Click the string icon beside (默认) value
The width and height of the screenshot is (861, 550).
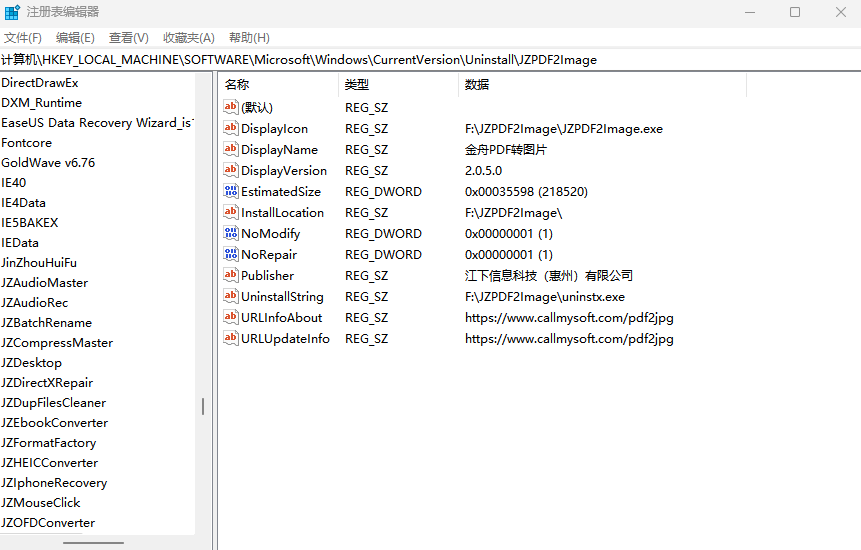[x=231, y=107]
